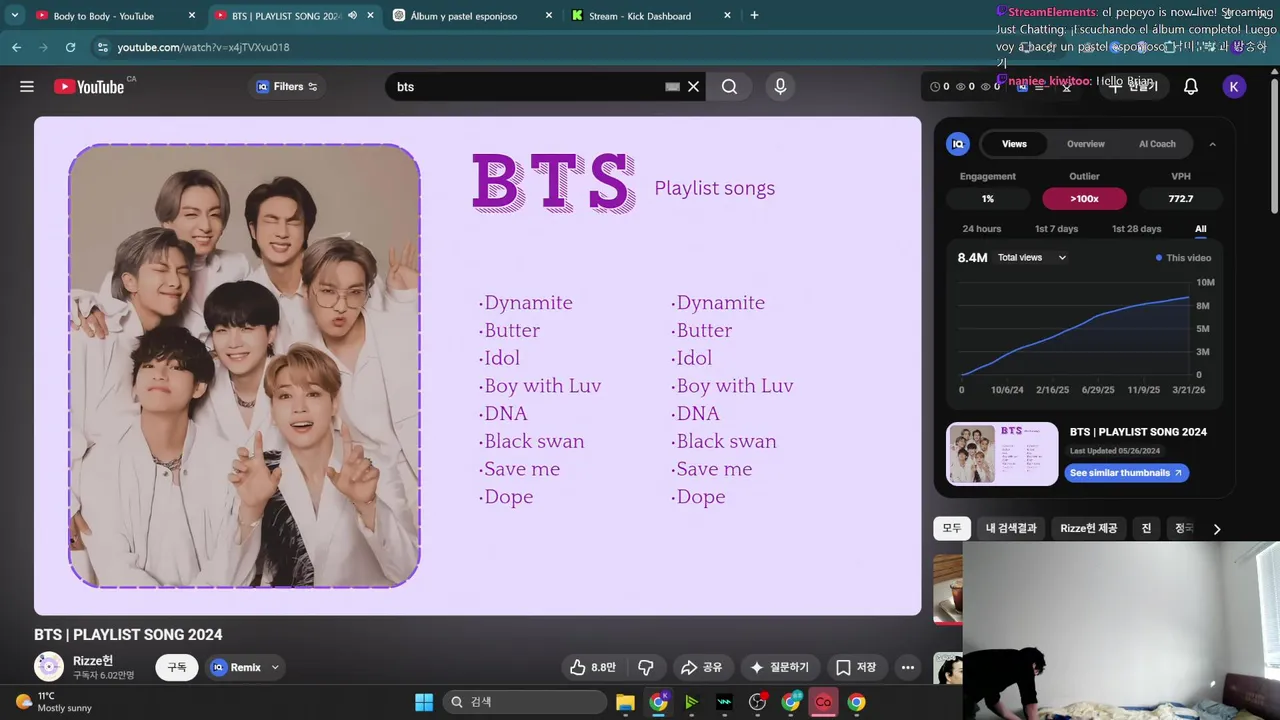Select the 1st 7 days range
This screenshot has height=720, width=1280.
pos(1056,229)
